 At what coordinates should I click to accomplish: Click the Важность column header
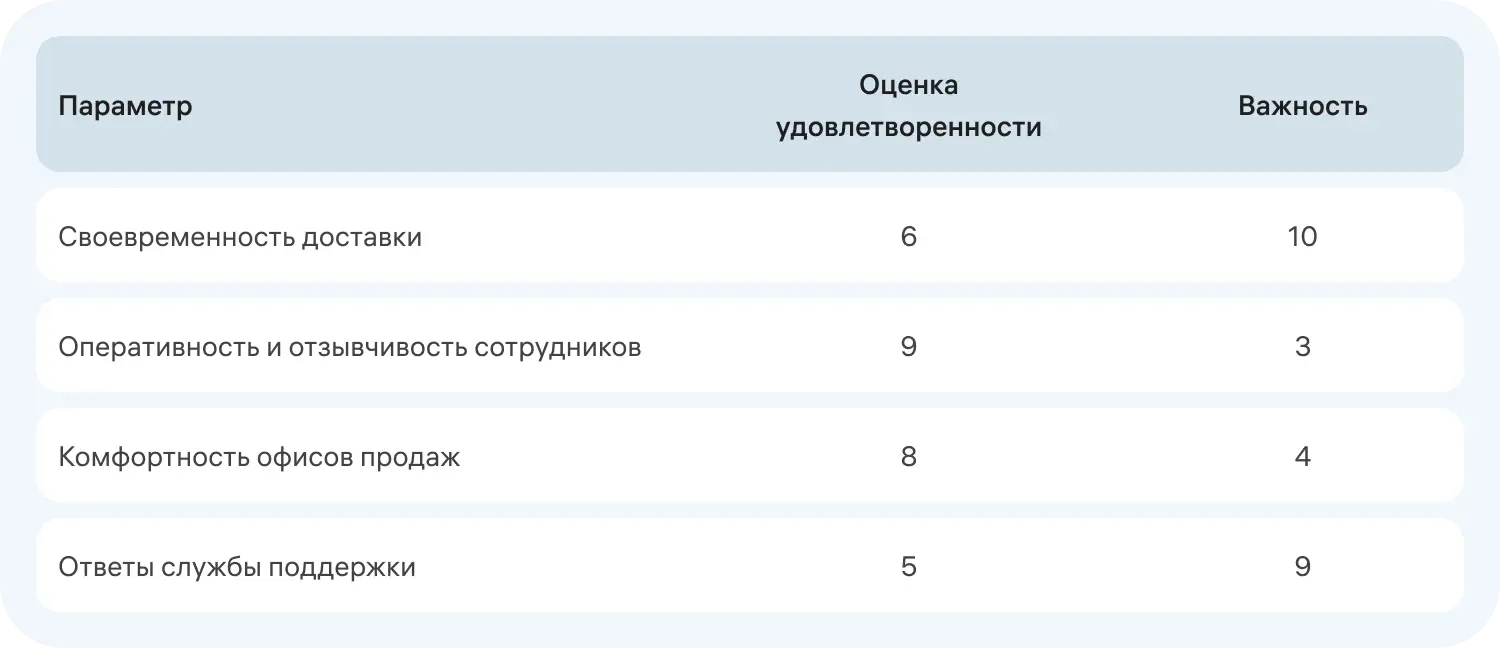point(1302,106)
